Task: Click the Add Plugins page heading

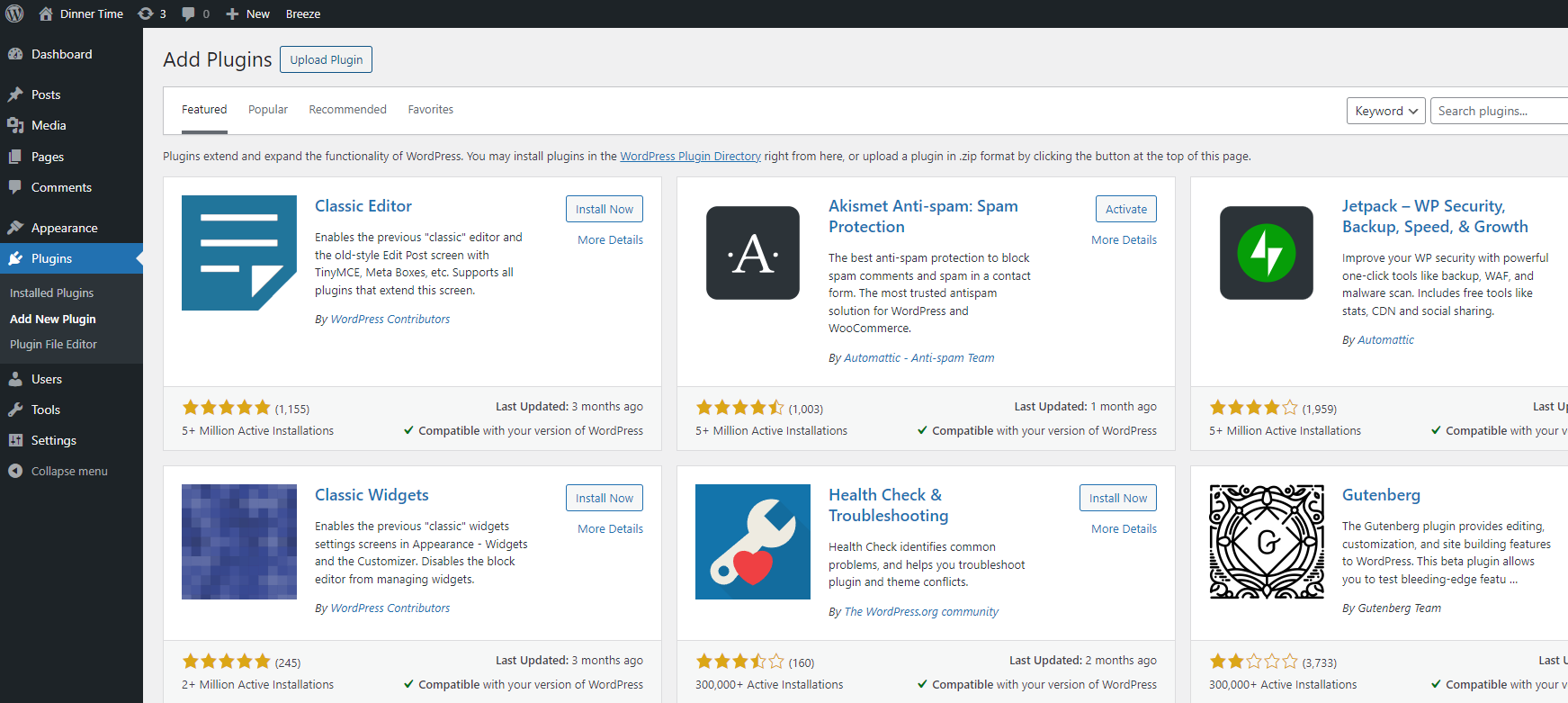Action: (218, 59)
